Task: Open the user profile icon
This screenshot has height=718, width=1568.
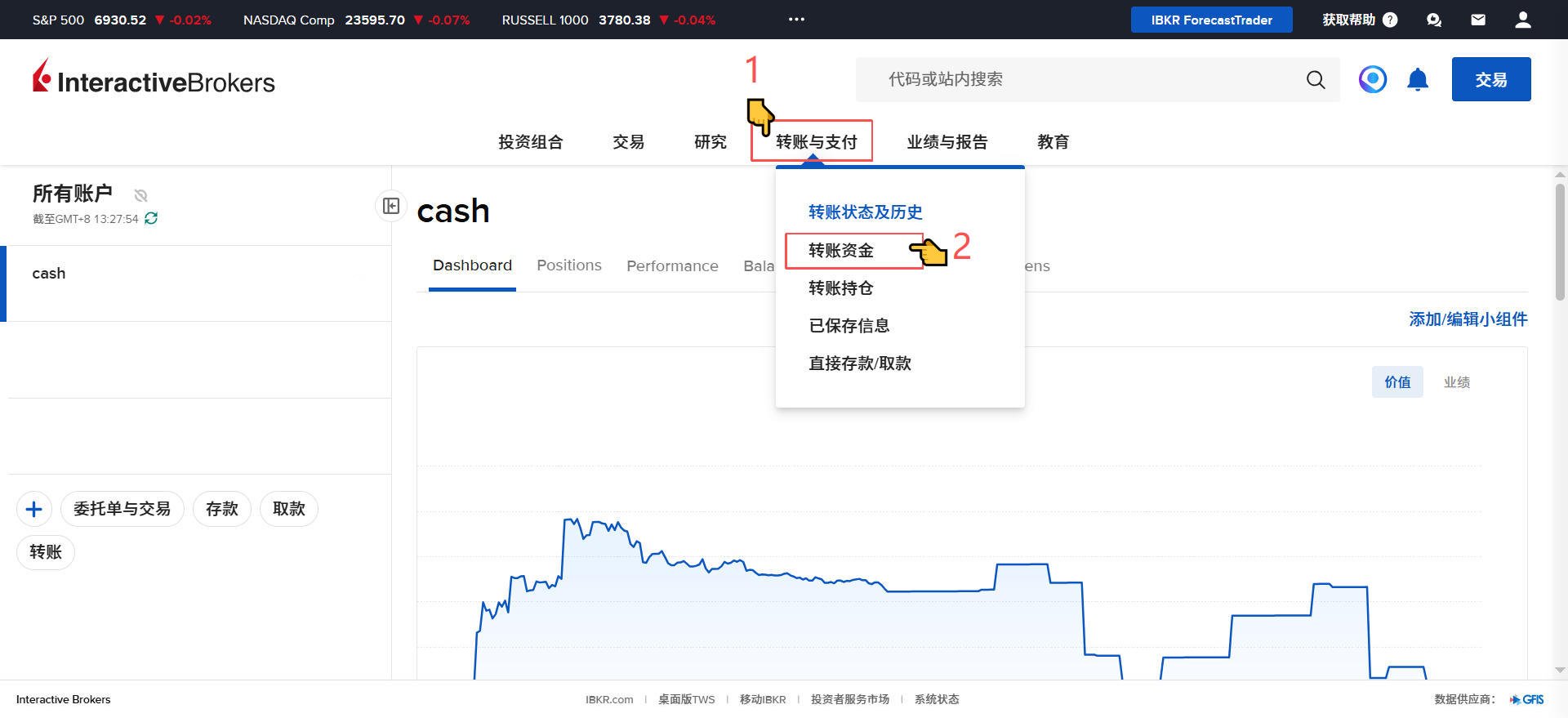Action: pos(1522,20)
